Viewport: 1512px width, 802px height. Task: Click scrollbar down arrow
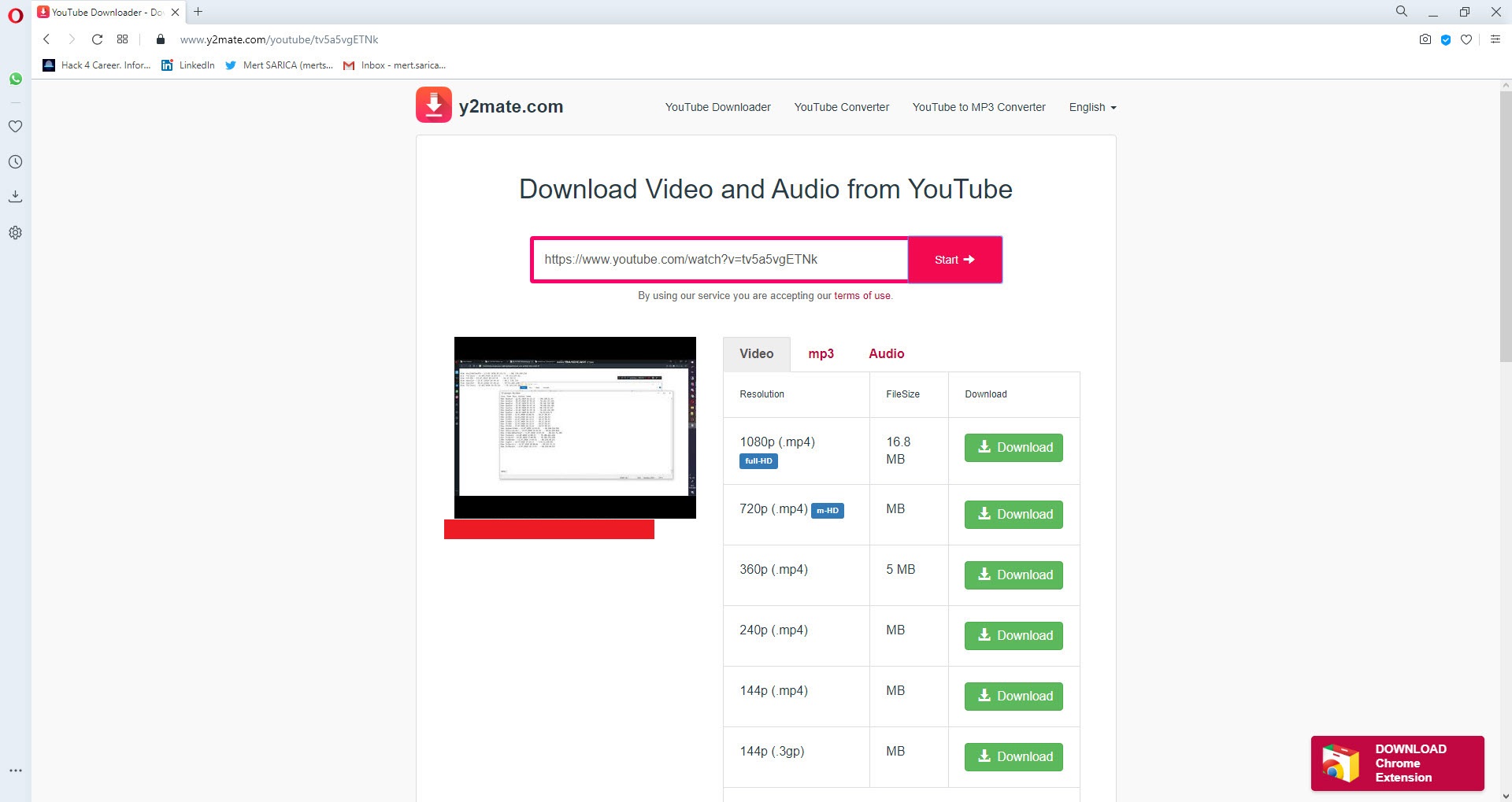coord(1506,796)
